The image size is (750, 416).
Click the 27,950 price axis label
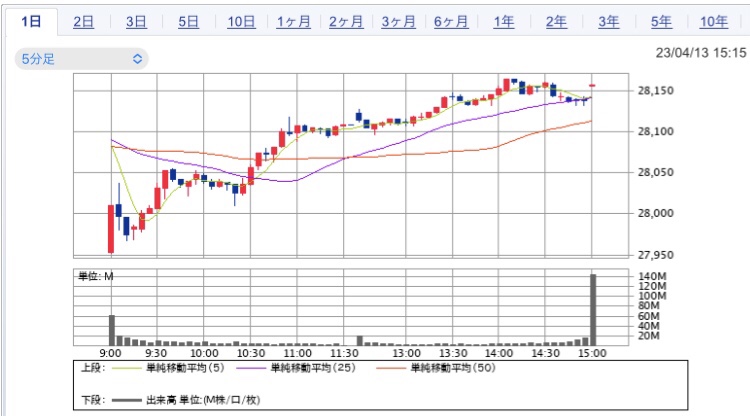pos(655,255)
